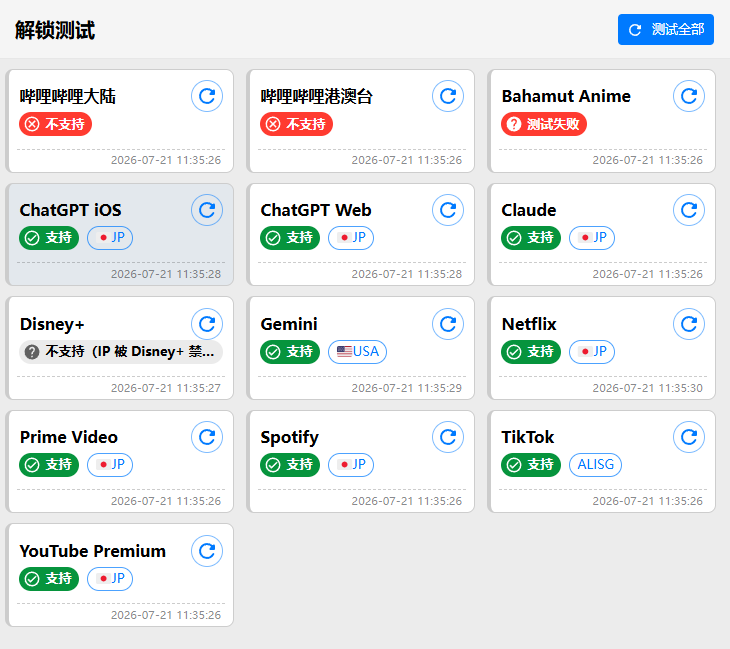Retest Disney+ availability
Screen dimensions: 730x649
coord(207,324)
